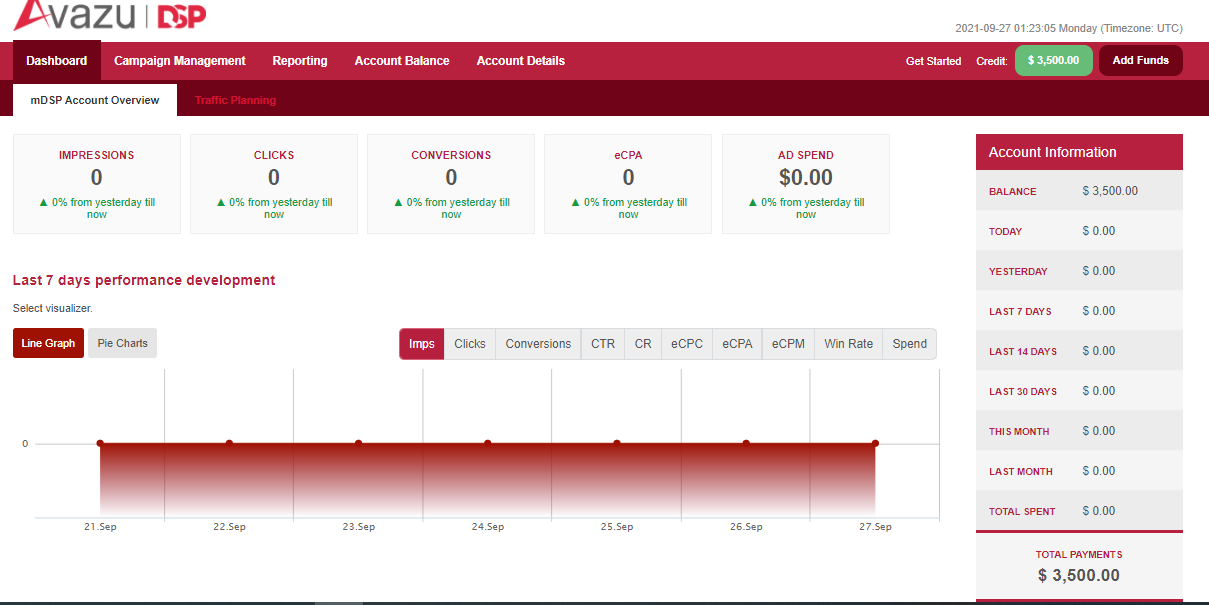Image resolution: width=1209 pixels, height=605 pixels.
Task: Select the Clicks metric button
Action: pyautogui.click(x=470, y=344)
